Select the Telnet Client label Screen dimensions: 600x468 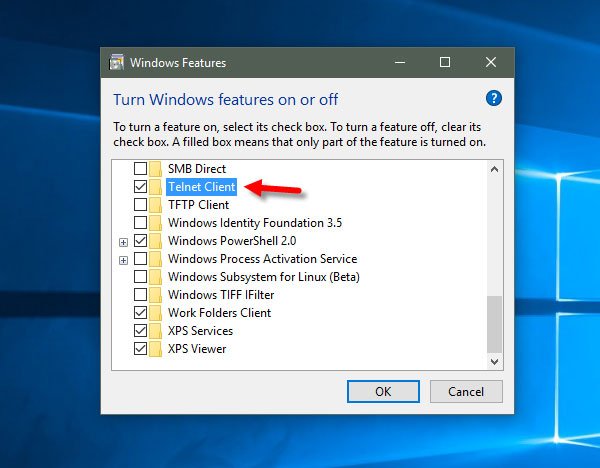[202, 186]
